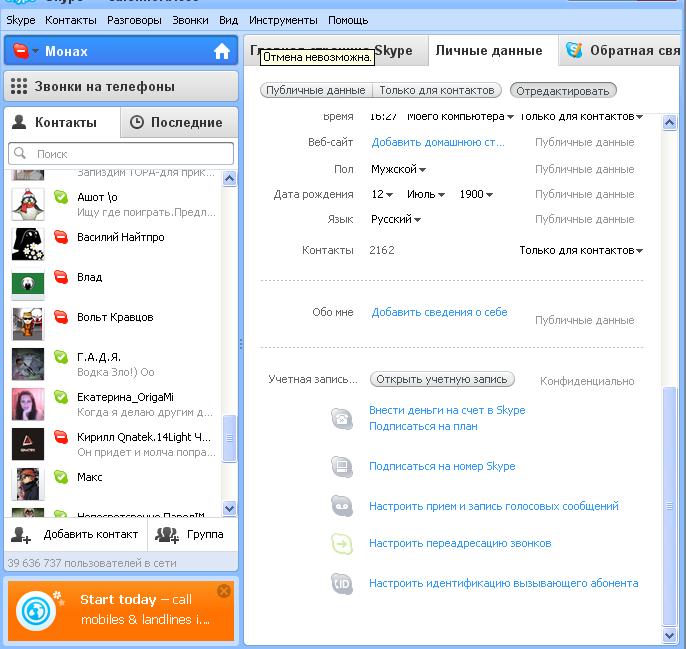Click the online status icon beside Г.А.Д.Я.
The width and height of the screenshot is (686, 649).
pos(61,357)
